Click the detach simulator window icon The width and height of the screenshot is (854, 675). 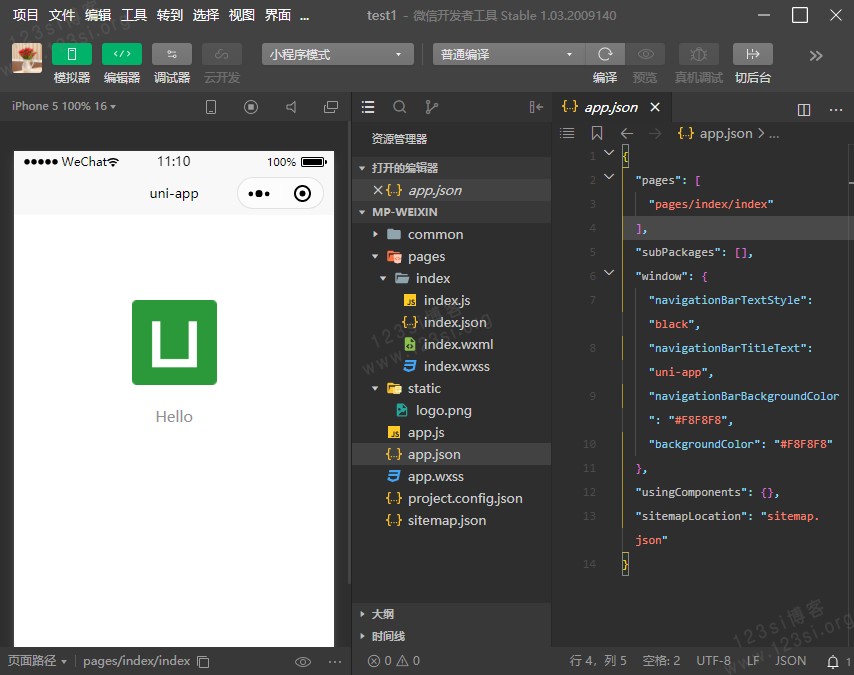331,107
